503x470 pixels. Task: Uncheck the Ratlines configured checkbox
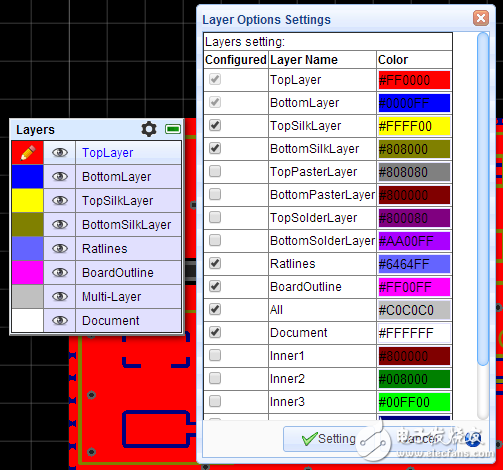pyautogui.click(x=215, y=263)
